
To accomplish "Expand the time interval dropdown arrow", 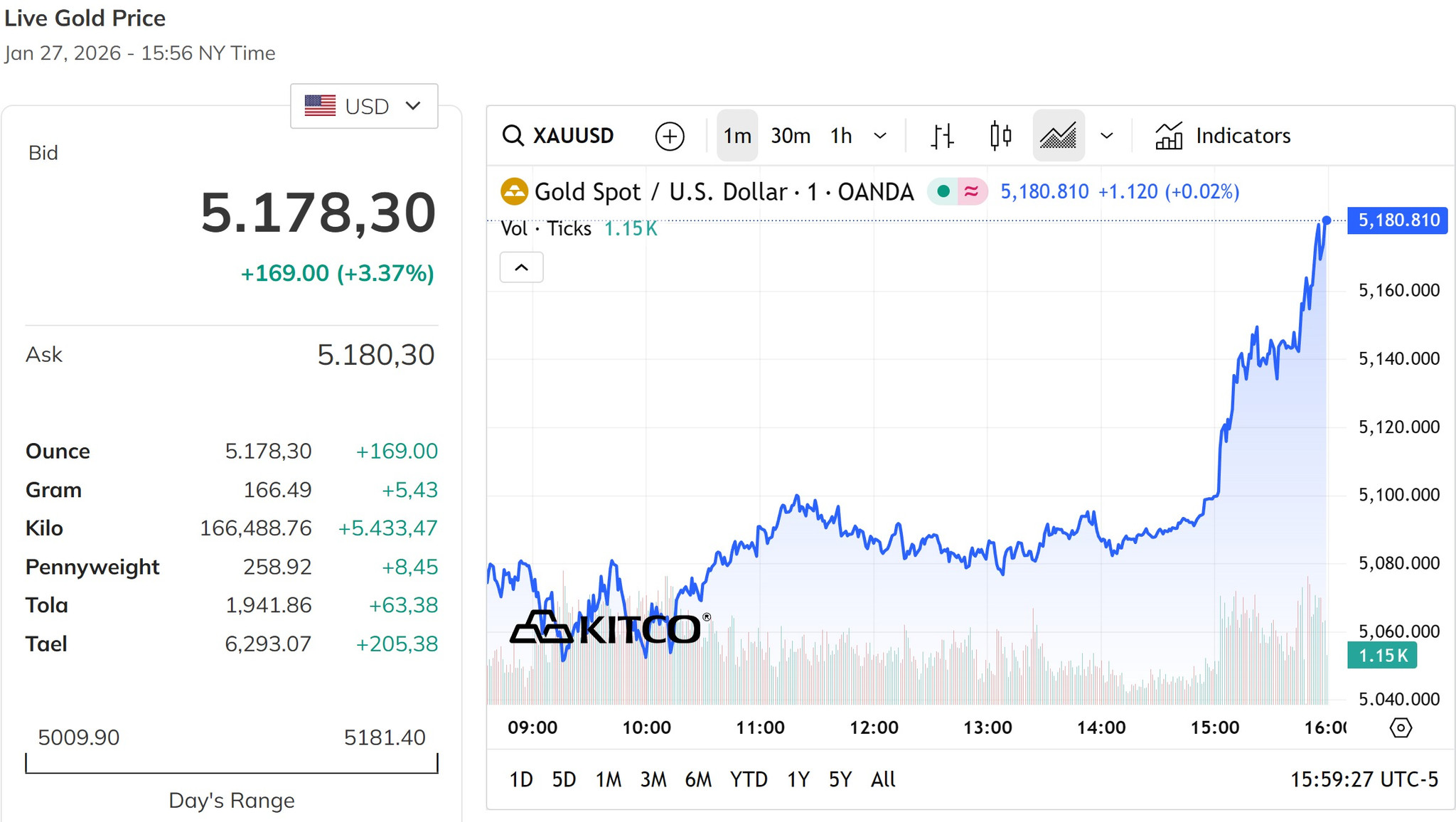I will click(880, 136).
